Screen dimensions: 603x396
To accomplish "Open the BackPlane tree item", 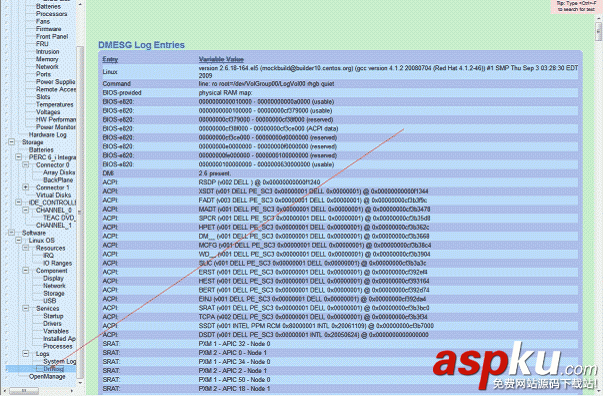I will pyautogui.click(x=58, y=180).
